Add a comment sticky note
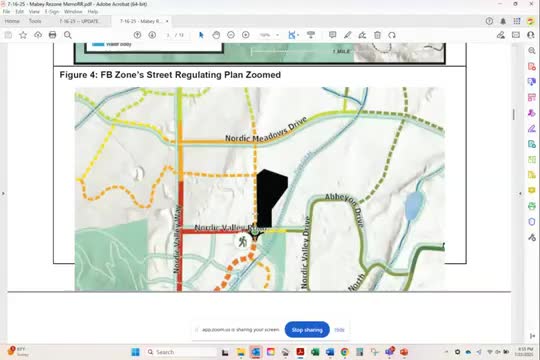Image resolution: width=540 pixels, height=360 pixels. [x=332, y=35]
